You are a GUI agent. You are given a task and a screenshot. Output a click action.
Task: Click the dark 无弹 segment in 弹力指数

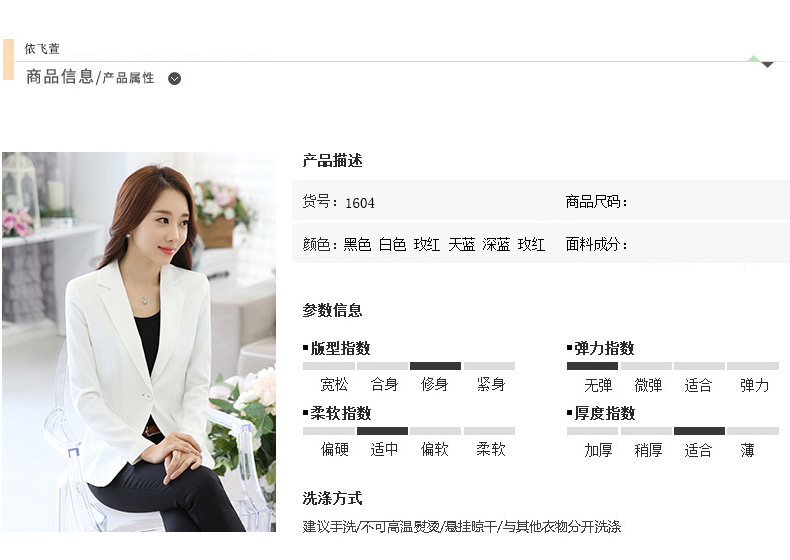point(592,366)
